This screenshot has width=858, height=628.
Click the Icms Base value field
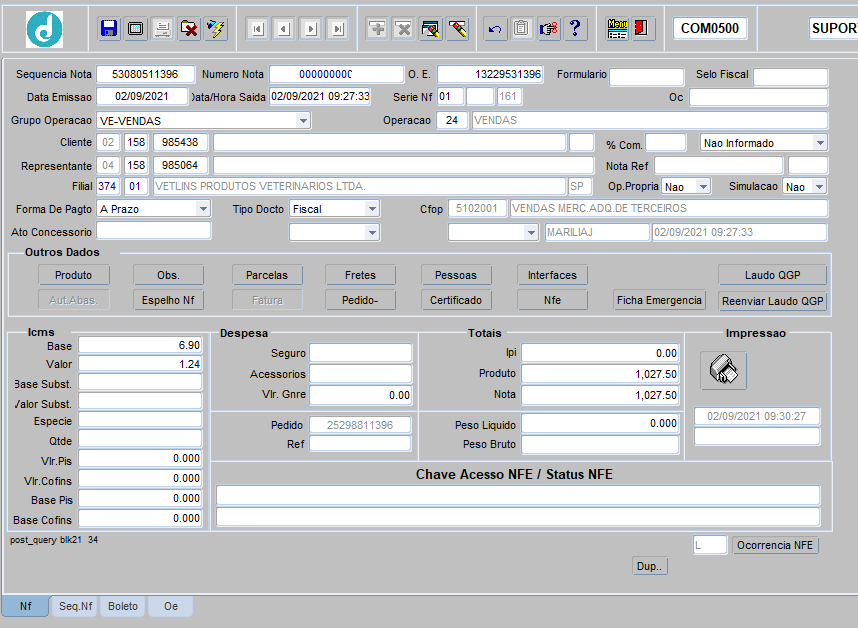click(x=140, y=345)
